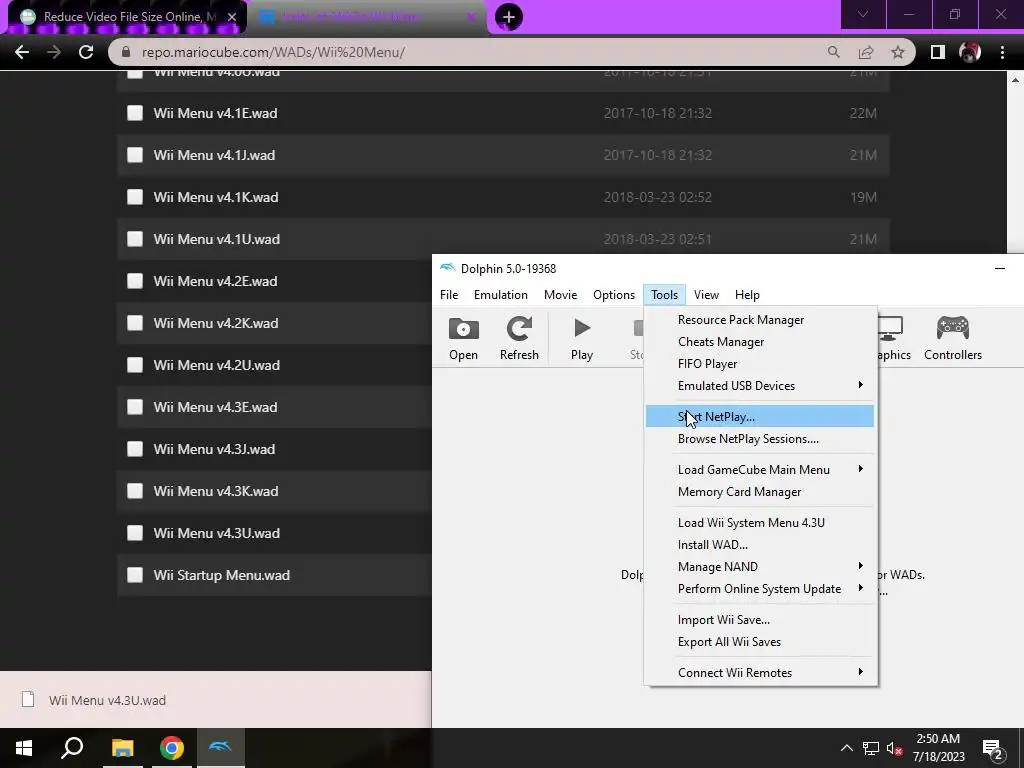Open the tab search chevron in Chrome
The image size is (1024, 768).
pos(863,14)
